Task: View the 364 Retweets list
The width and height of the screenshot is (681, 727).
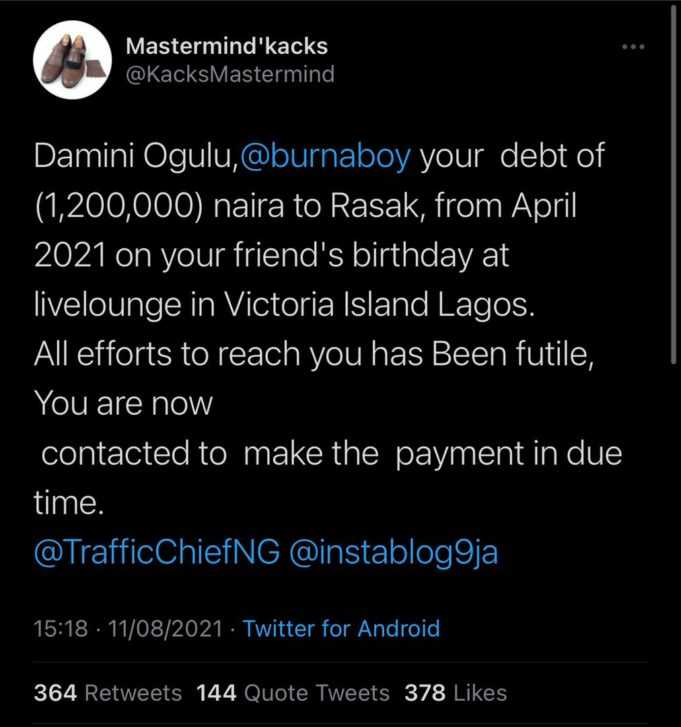Action: [108, 692]
